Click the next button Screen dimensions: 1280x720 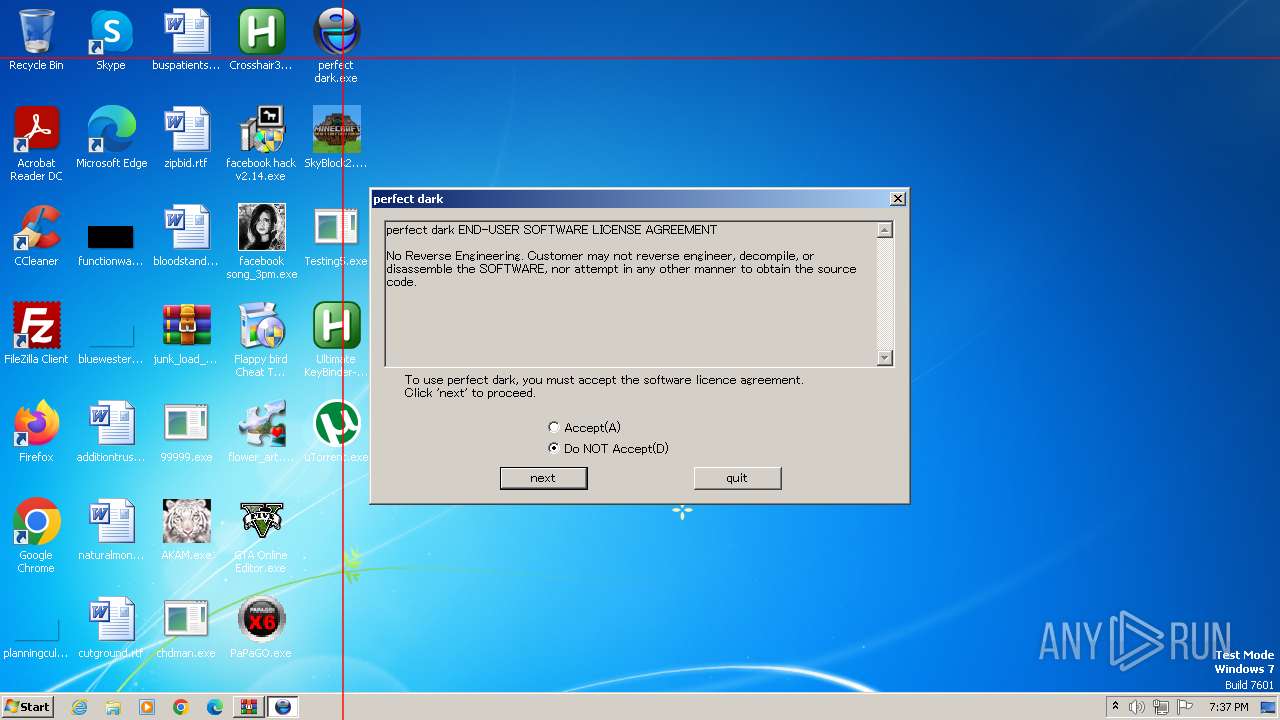[x=543, y=478]
